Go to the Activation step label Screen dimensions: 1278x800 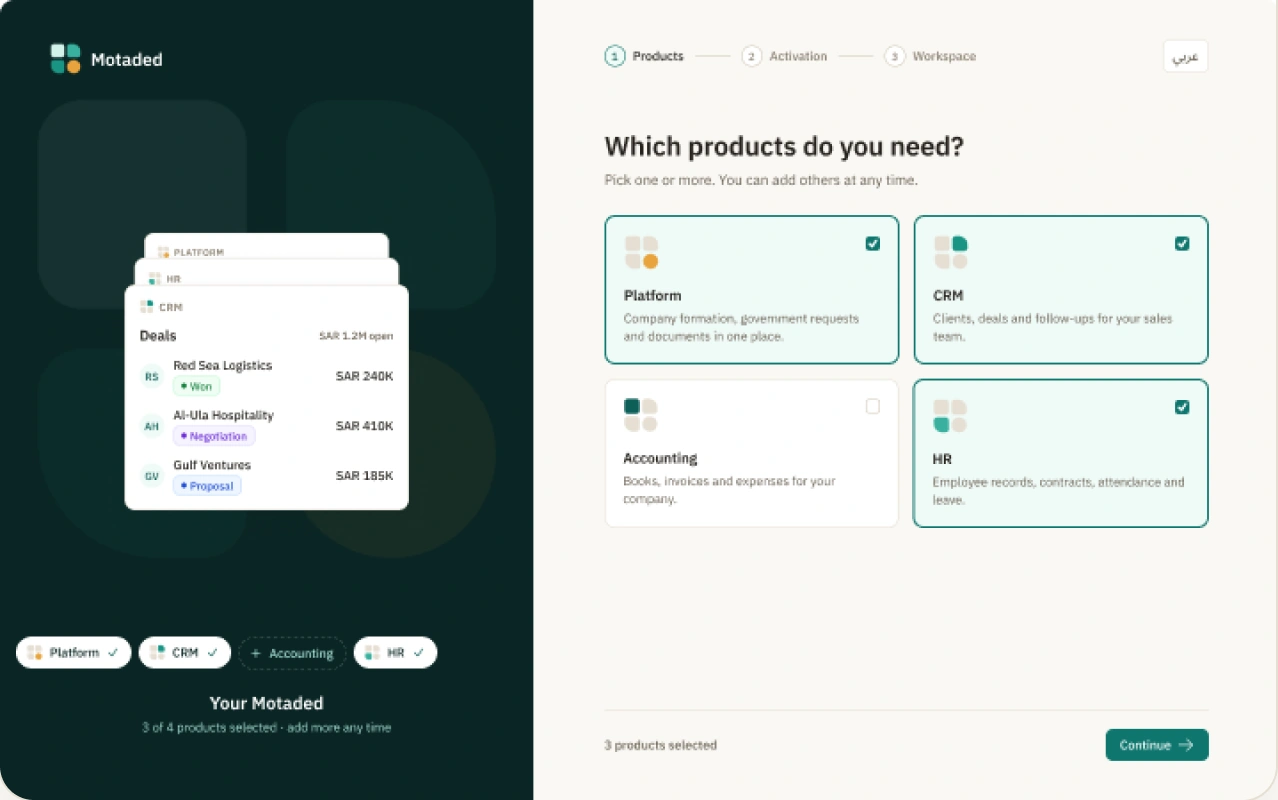798,56
